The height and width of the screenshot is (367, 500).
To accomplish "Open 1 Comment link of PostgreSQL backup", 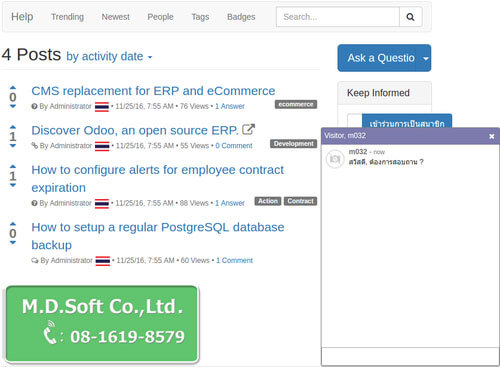I will tap(235, 260).
